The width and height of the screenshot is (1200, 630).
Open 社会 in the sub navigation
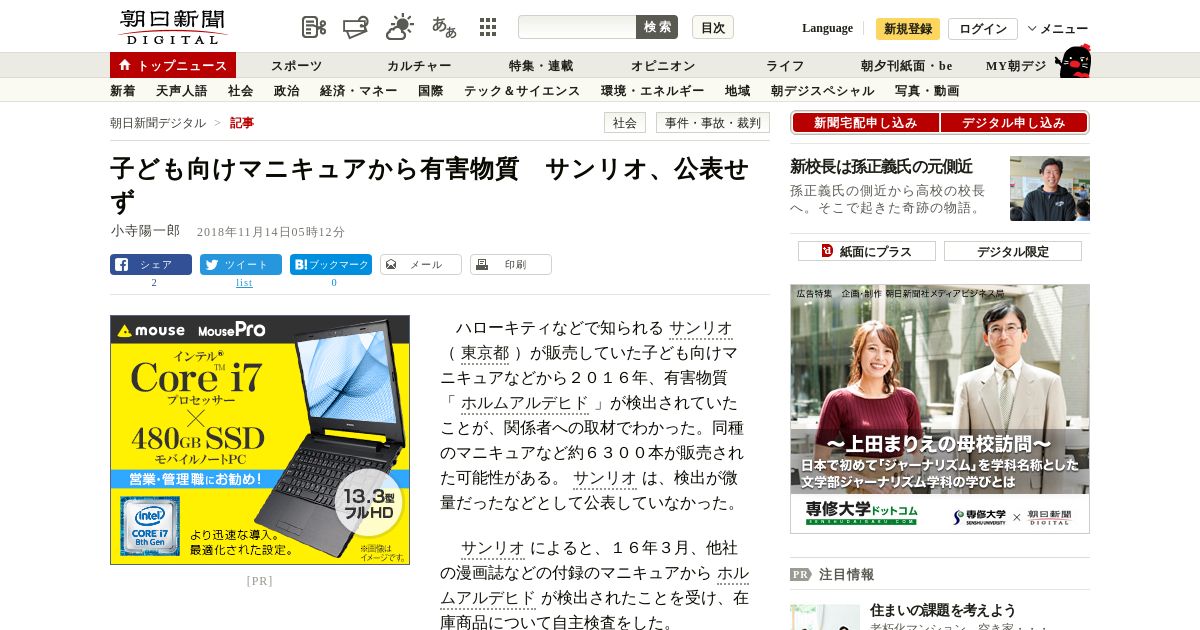tap(241, 90)
